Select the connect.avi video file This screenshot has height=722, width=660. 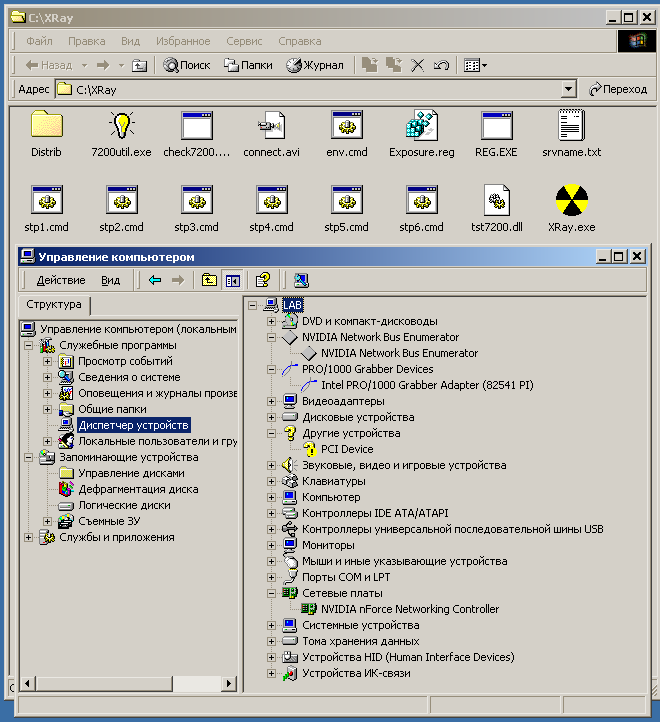point(271,126)
